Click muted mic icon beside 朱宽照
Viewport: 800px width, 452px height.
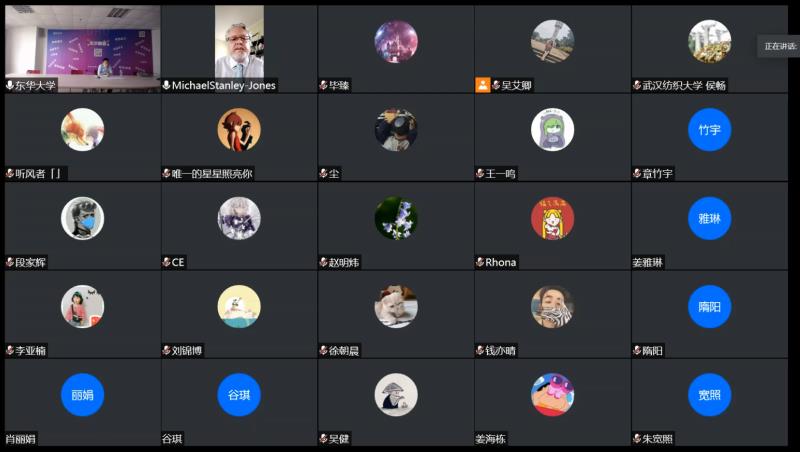pos(637,439)
